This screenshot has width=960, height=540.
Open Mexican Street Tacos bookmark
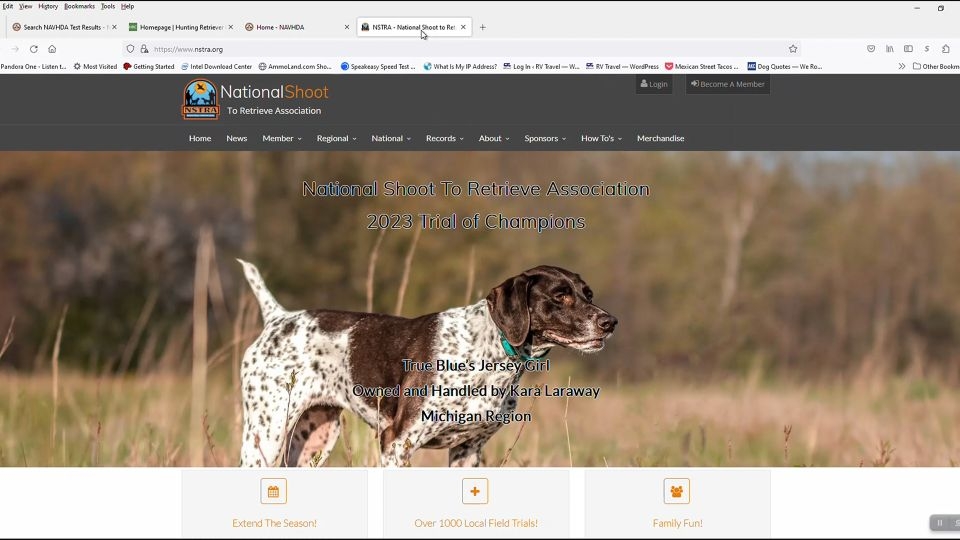tap(702, 66)
